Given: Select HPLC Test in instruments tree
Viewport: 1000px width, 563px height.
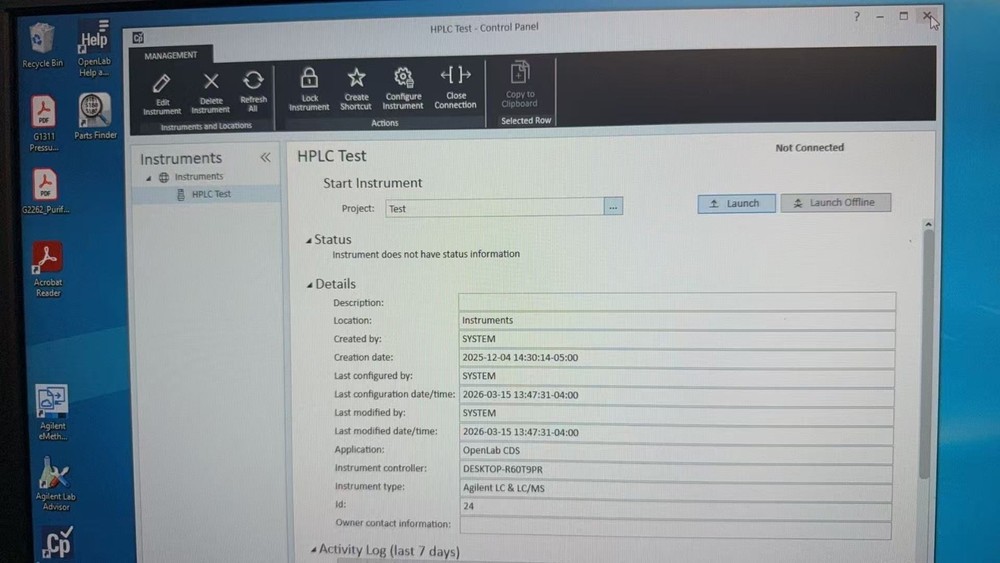Looking at the screenshot, I should click(210, 194).
